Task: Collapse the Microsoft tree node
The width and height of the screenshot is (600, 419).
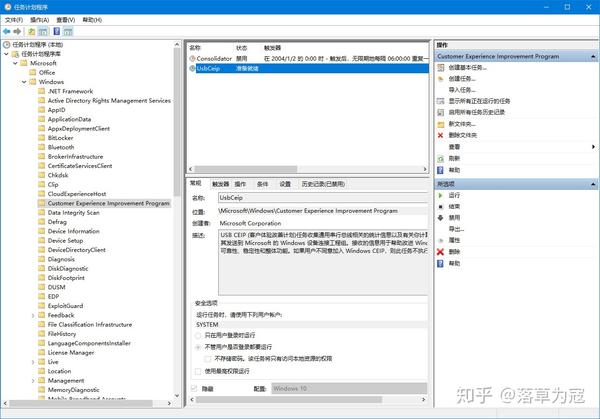Action: 15,63
